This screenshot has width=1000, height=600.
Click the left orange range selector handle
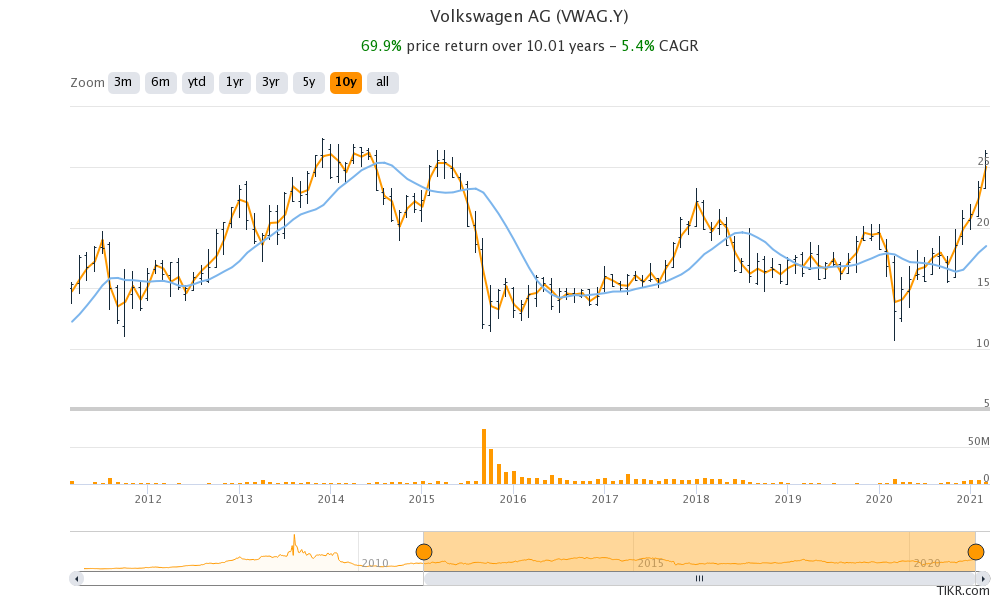click(x=425, y=551)
